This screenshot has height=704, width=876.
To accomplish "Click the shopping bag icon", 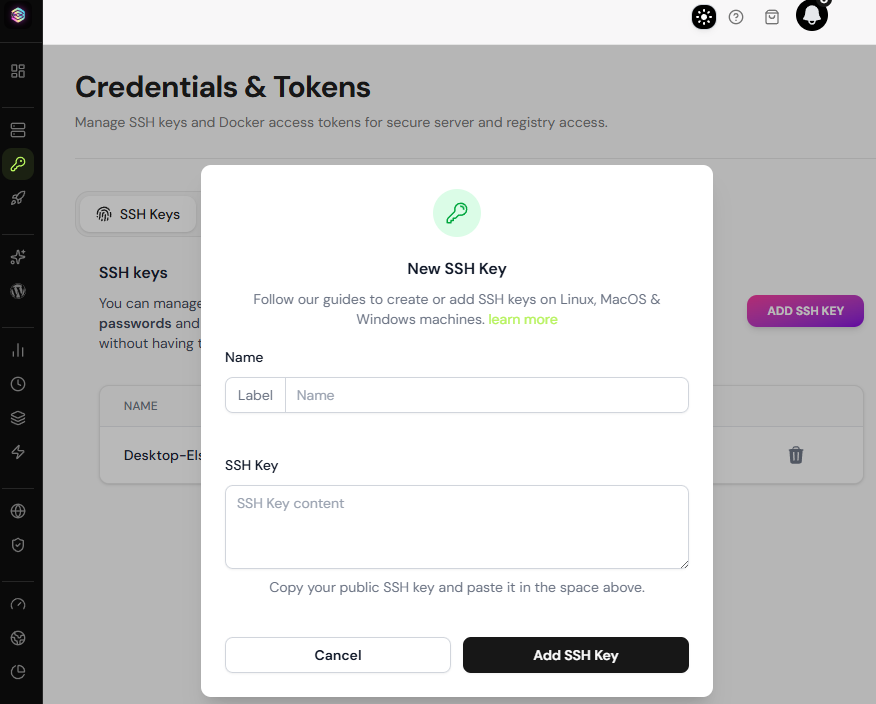I will pyautogui.click(x=772, y=17).
